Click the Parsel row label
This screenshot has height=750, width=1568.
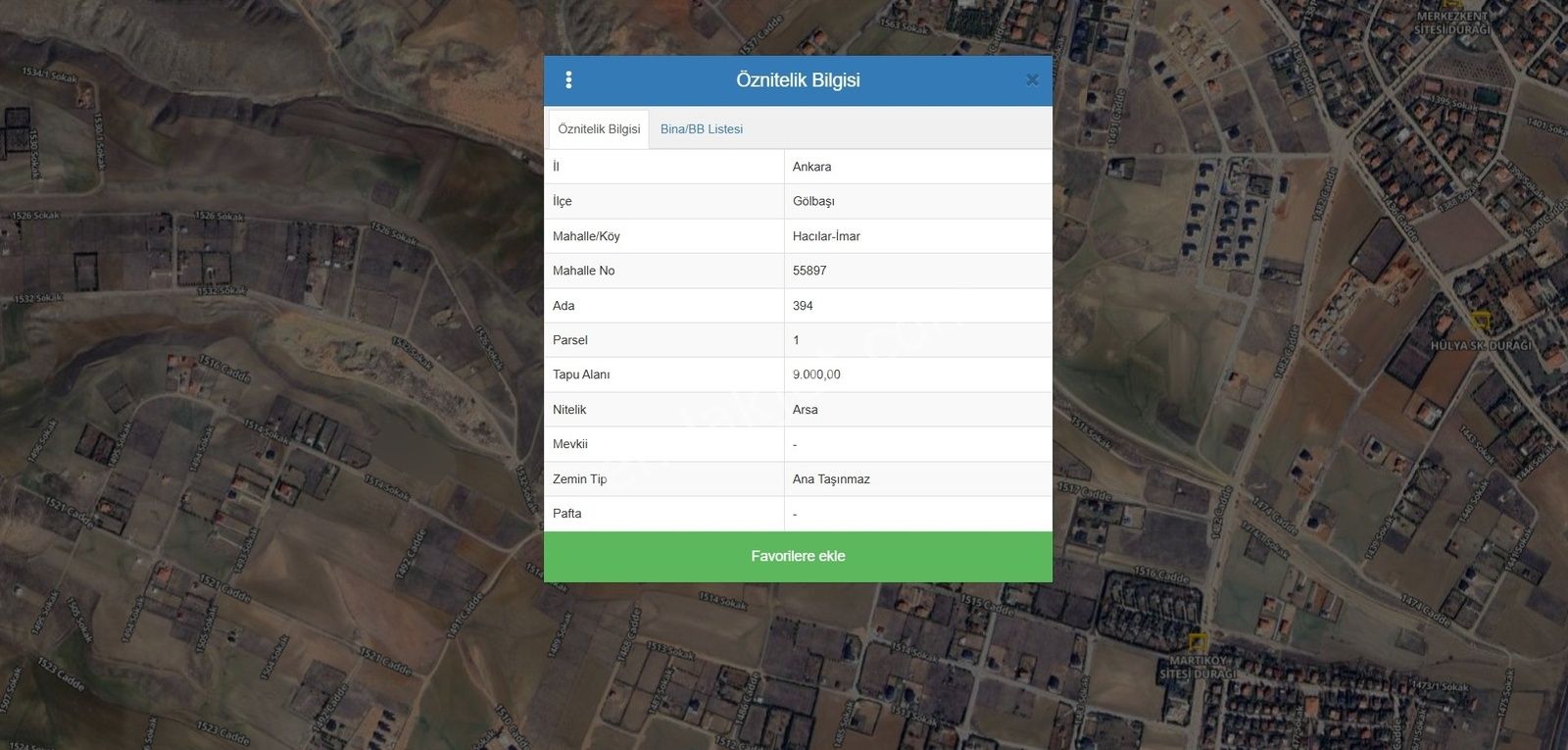[570, 340]
